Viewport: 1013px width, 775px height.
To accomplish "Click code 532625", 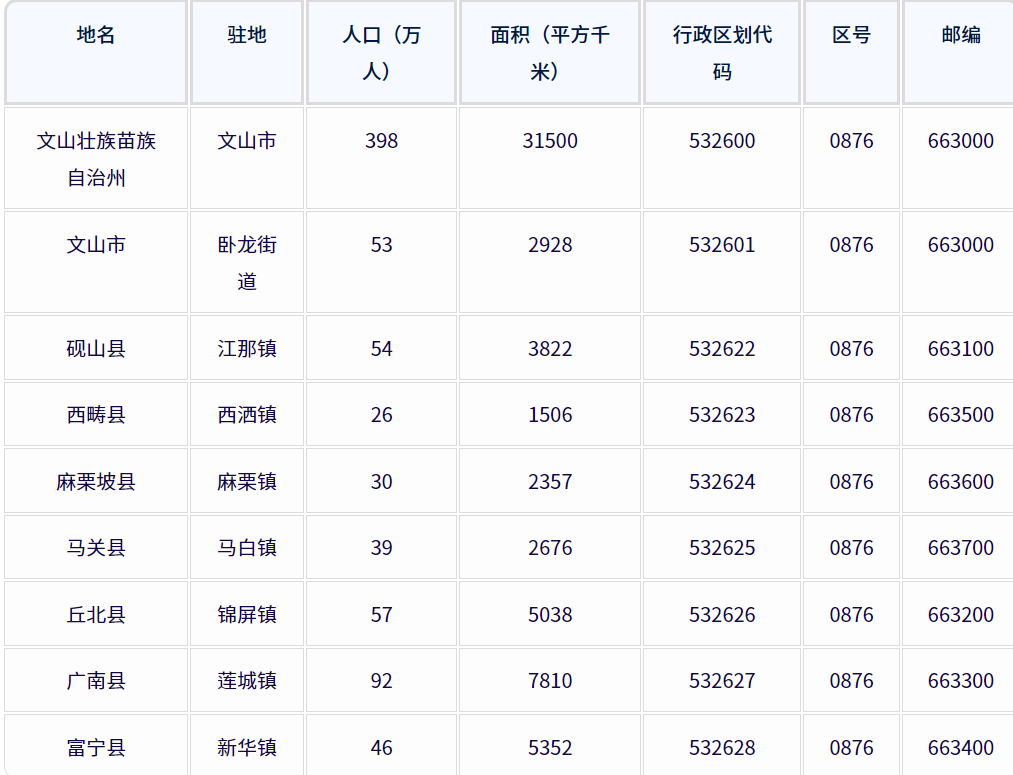I will point(722,548).
